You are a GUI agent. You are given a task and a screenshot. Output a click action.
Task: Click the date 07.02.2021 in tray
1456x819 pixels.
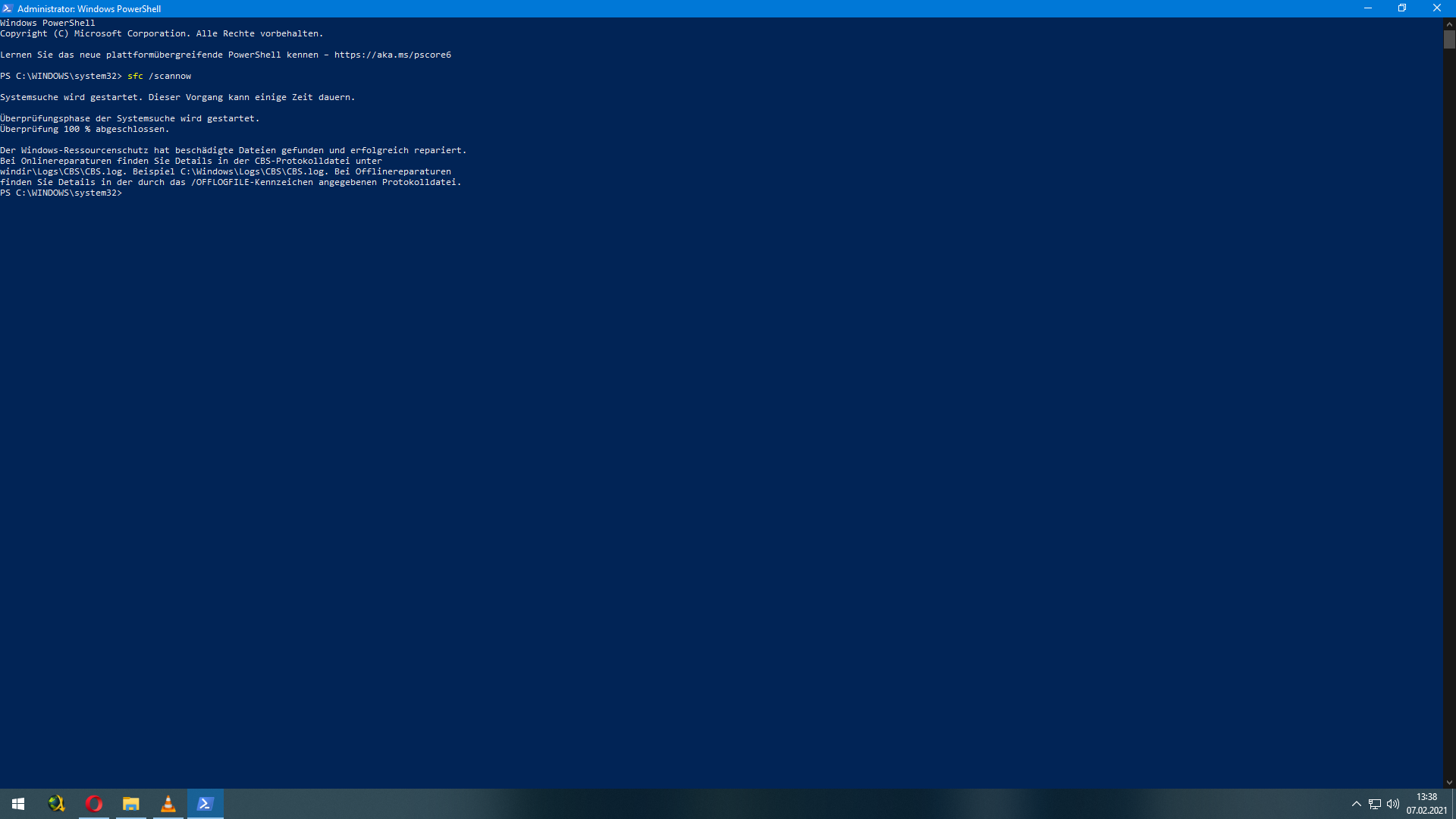1426,811
